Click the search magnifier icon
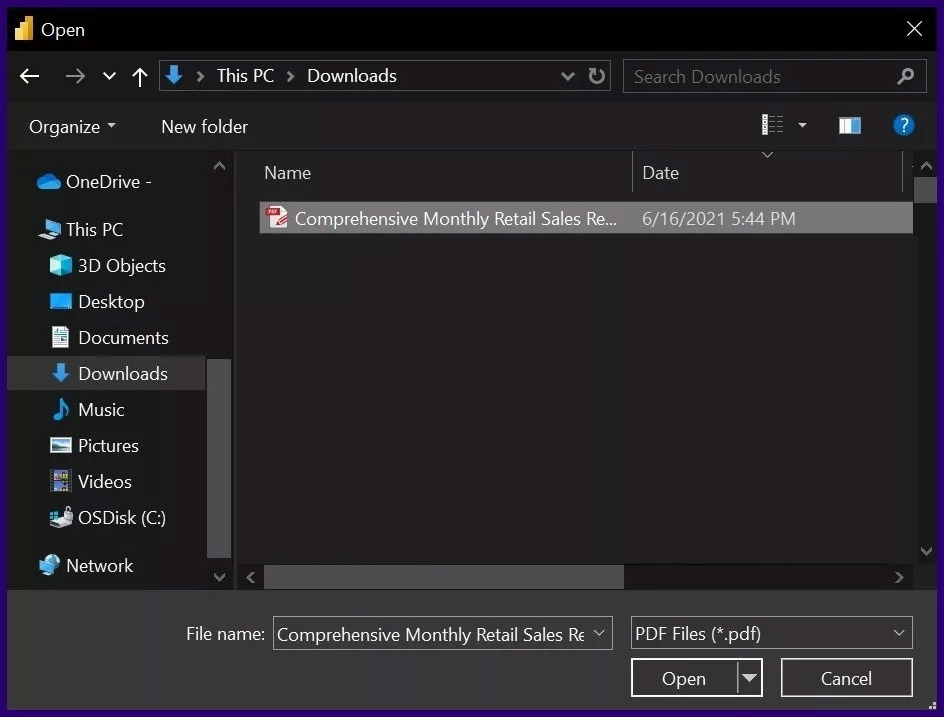Screen dimensions: 944x717 click(x=906, y=76)
